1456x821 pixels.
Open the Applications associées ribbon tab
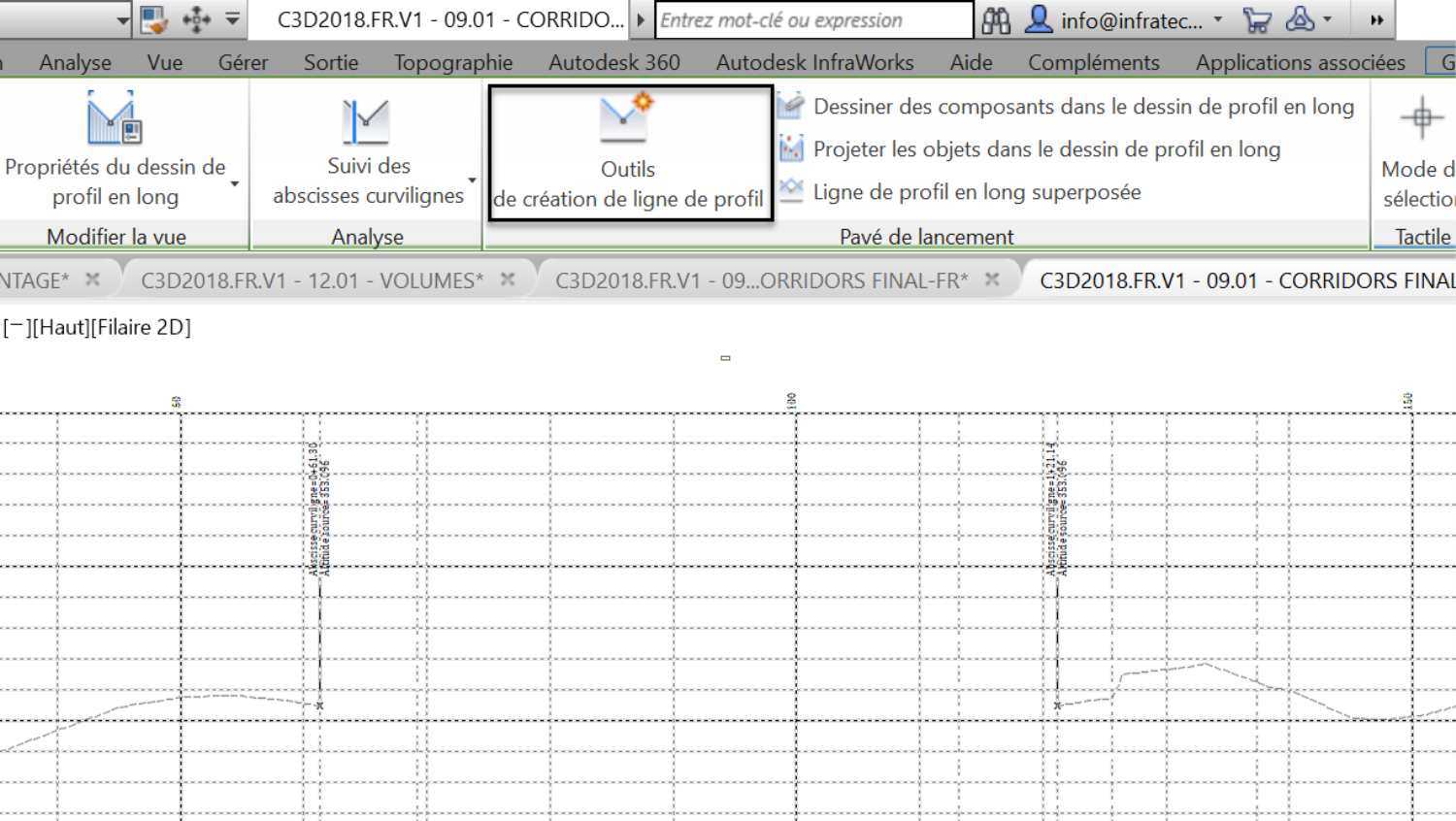click(x=1301, y=62)
